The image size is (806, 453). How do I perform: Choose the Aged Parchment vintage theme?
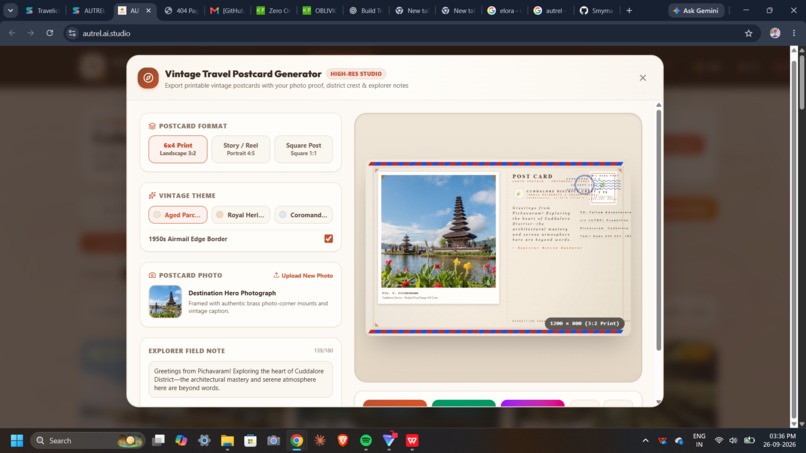click(178, 215)
